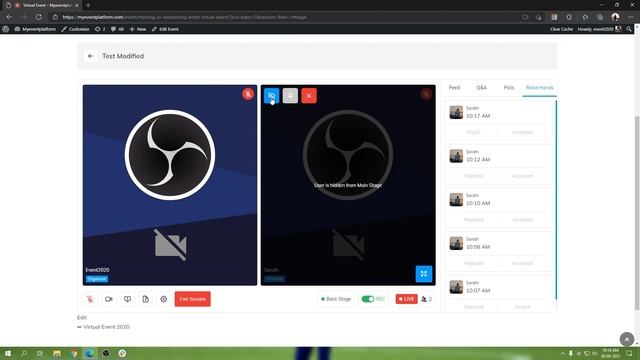Click the 10:08 AM timestamp text
640x360 pixels.
(478, 247)
